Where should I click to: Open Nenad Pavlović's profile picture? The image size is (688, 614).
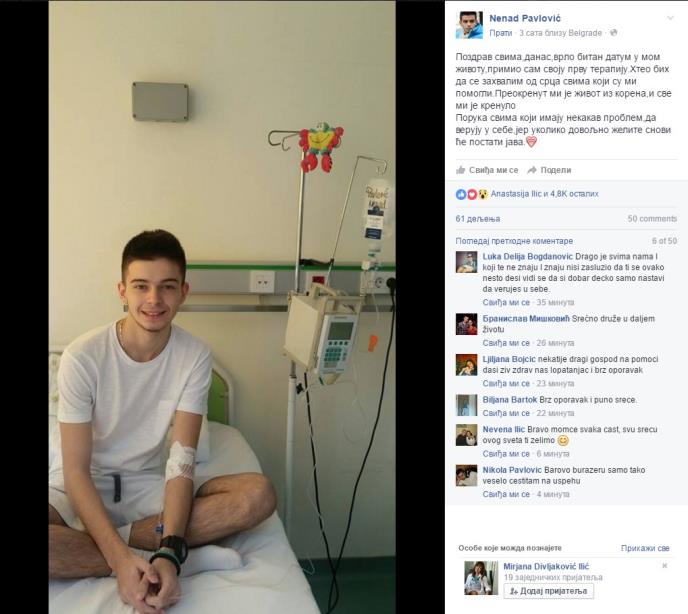[469, 25]
